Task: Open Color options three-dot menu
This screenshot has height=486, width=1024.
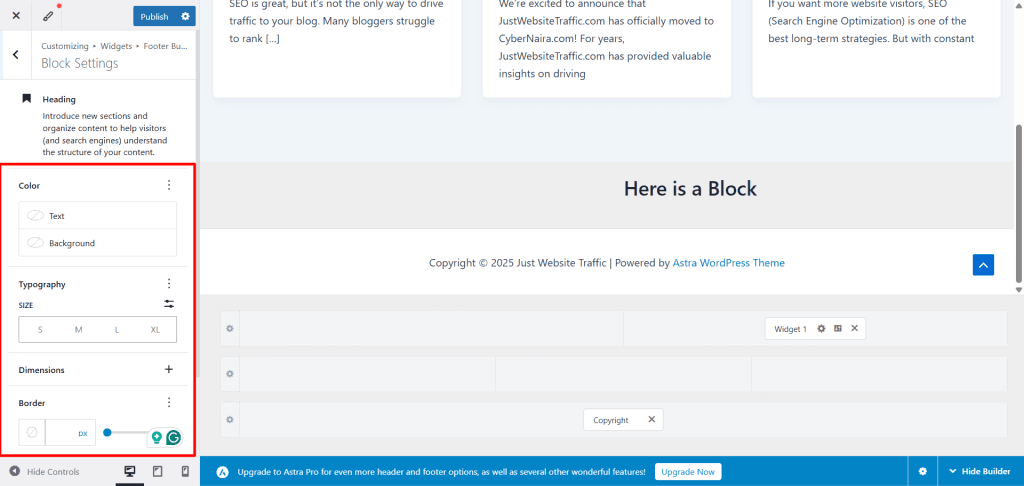Action: [x=169, y=185]
